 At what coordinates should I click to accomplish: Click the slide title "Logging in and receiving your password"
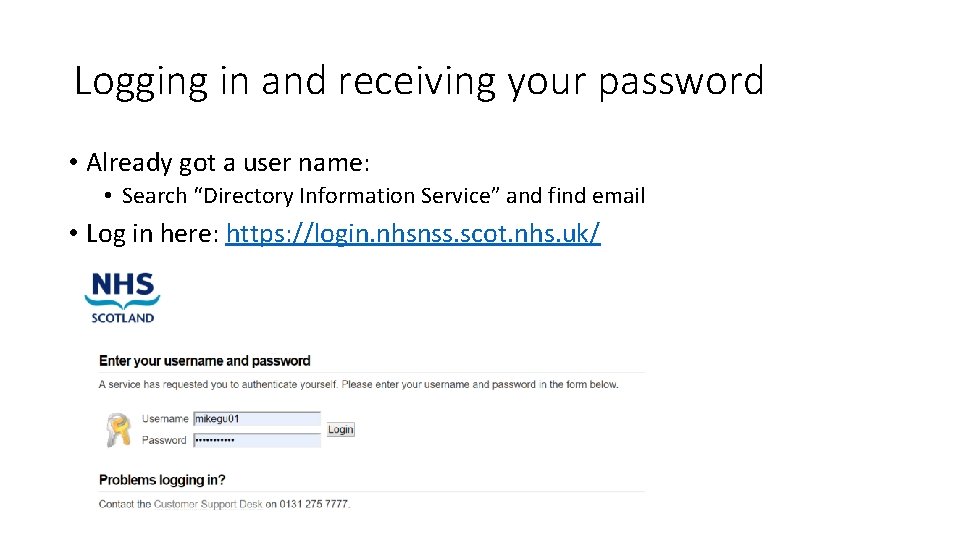(x=419, y=81)
